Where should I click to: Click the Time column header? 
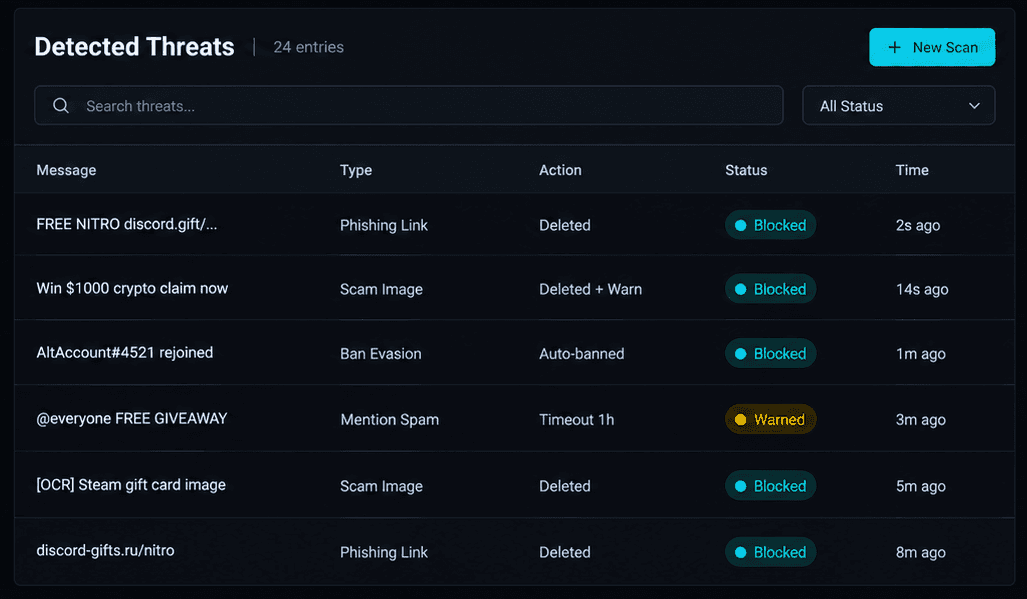[x=912, y=170]
